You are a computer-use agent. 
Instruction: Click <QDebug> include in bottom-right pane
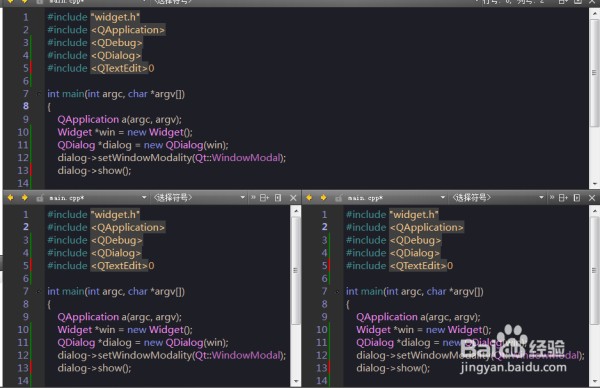[415, 240]
